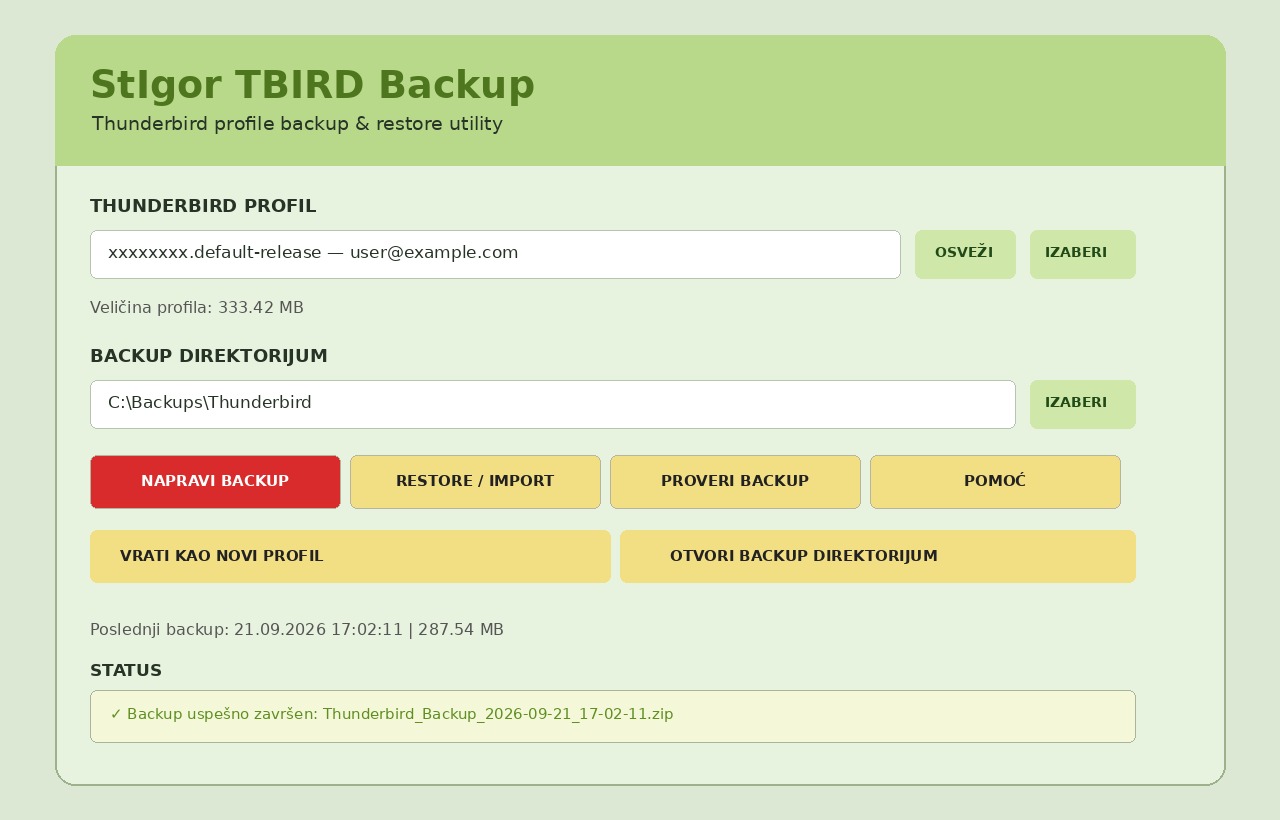This screenshot has height=820, width=1280.
Task: Click the THUNDERBIRD PROFIL section label
Action: (203, 206)
